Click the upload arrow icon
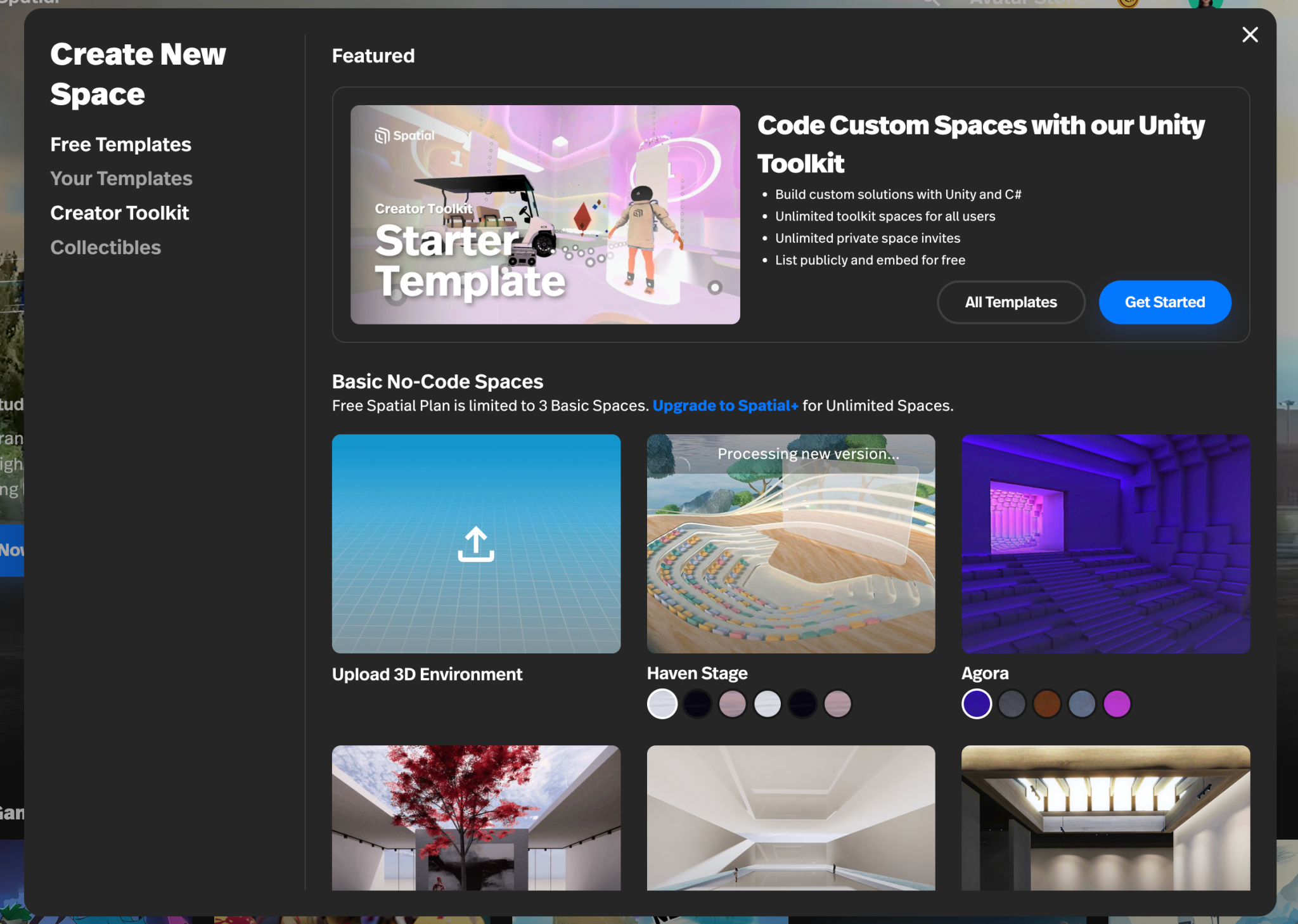 click(476, 544)
